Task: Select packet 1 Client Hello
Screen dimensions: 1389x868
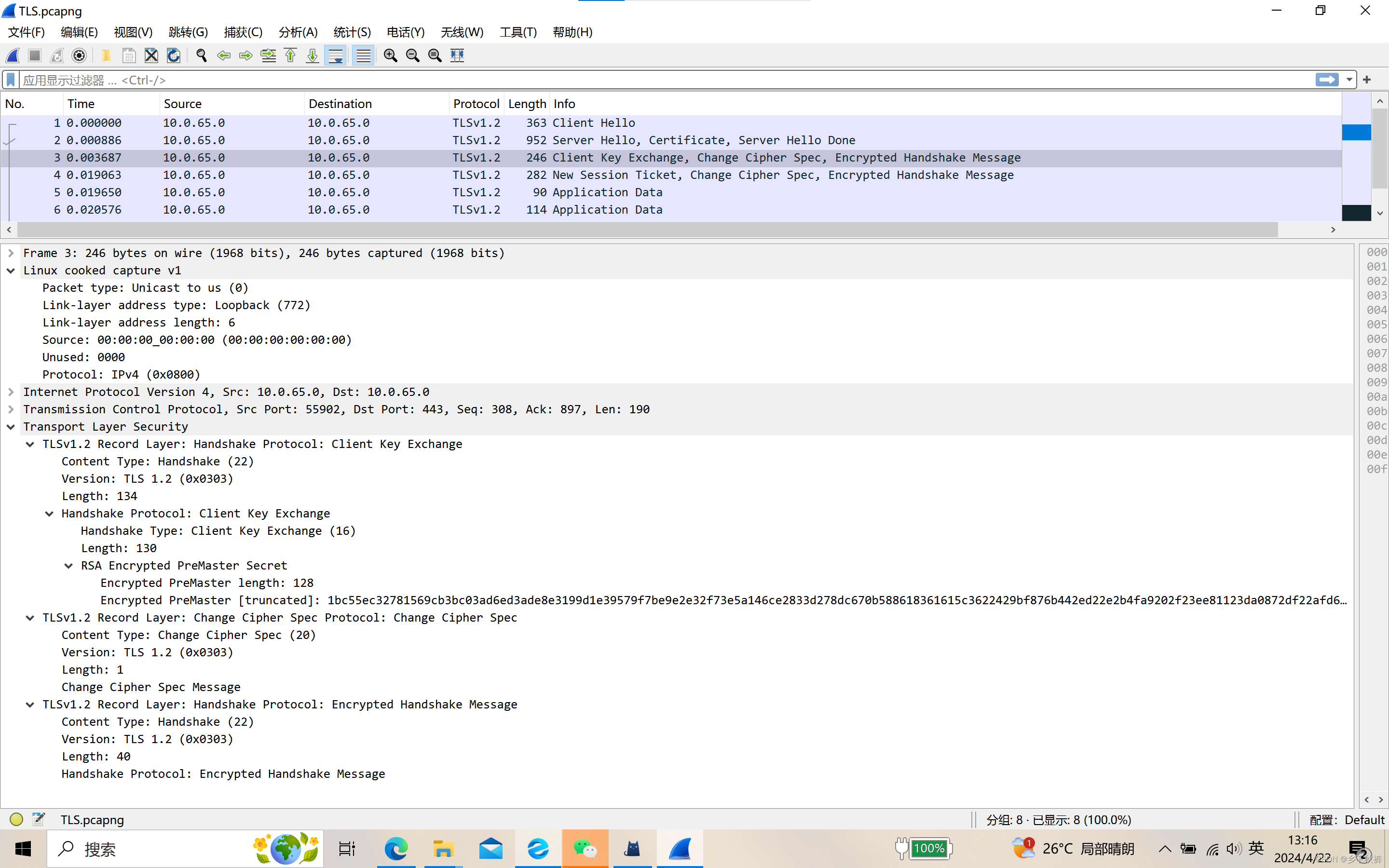Action: [671, 123]
